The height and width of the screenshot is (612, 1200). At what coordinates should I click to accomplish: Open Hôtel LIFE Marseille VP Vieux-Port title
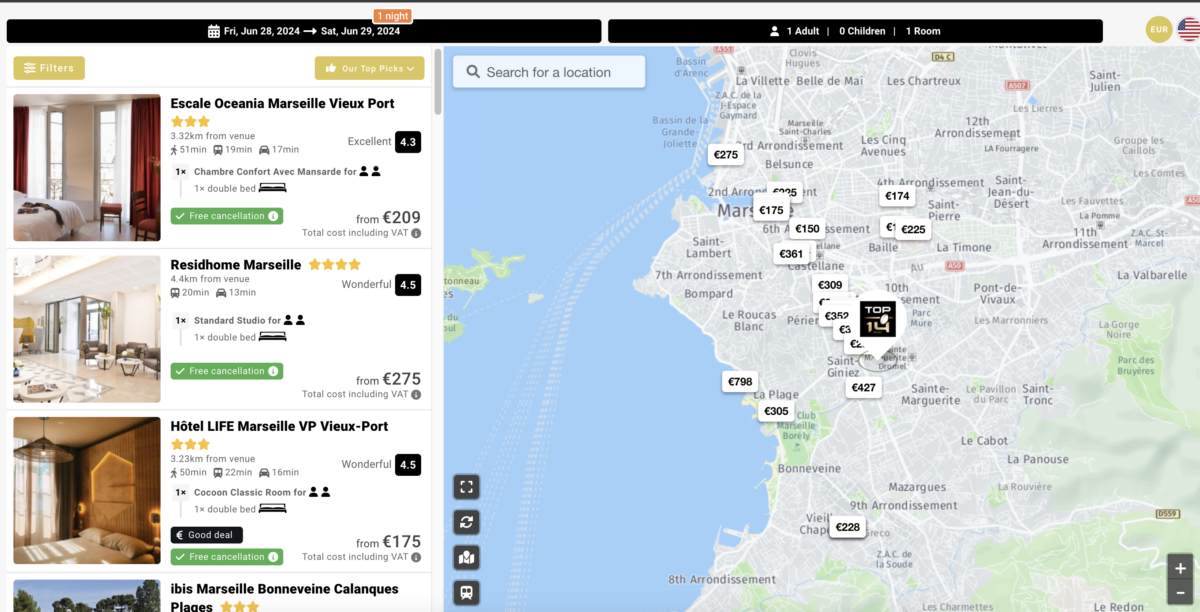[279, 426]
